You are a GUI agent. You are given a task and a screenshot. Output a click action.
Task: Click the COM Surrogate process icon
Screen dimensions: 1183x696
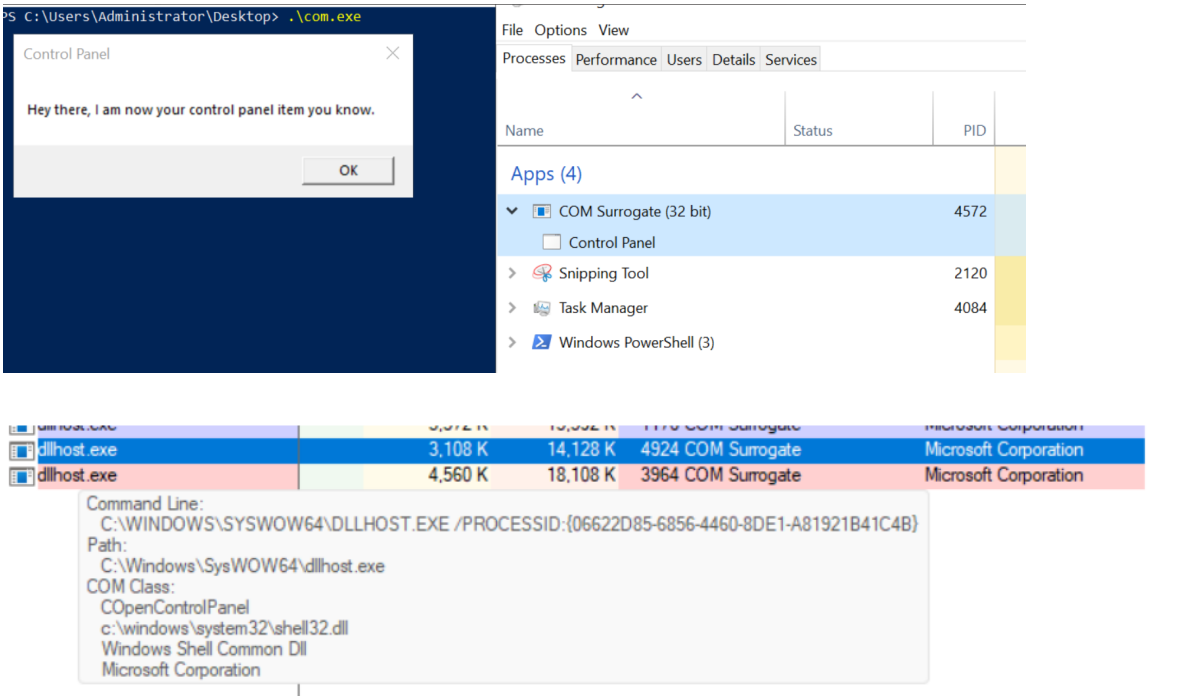pyautogui.click(x=542, y=212)
